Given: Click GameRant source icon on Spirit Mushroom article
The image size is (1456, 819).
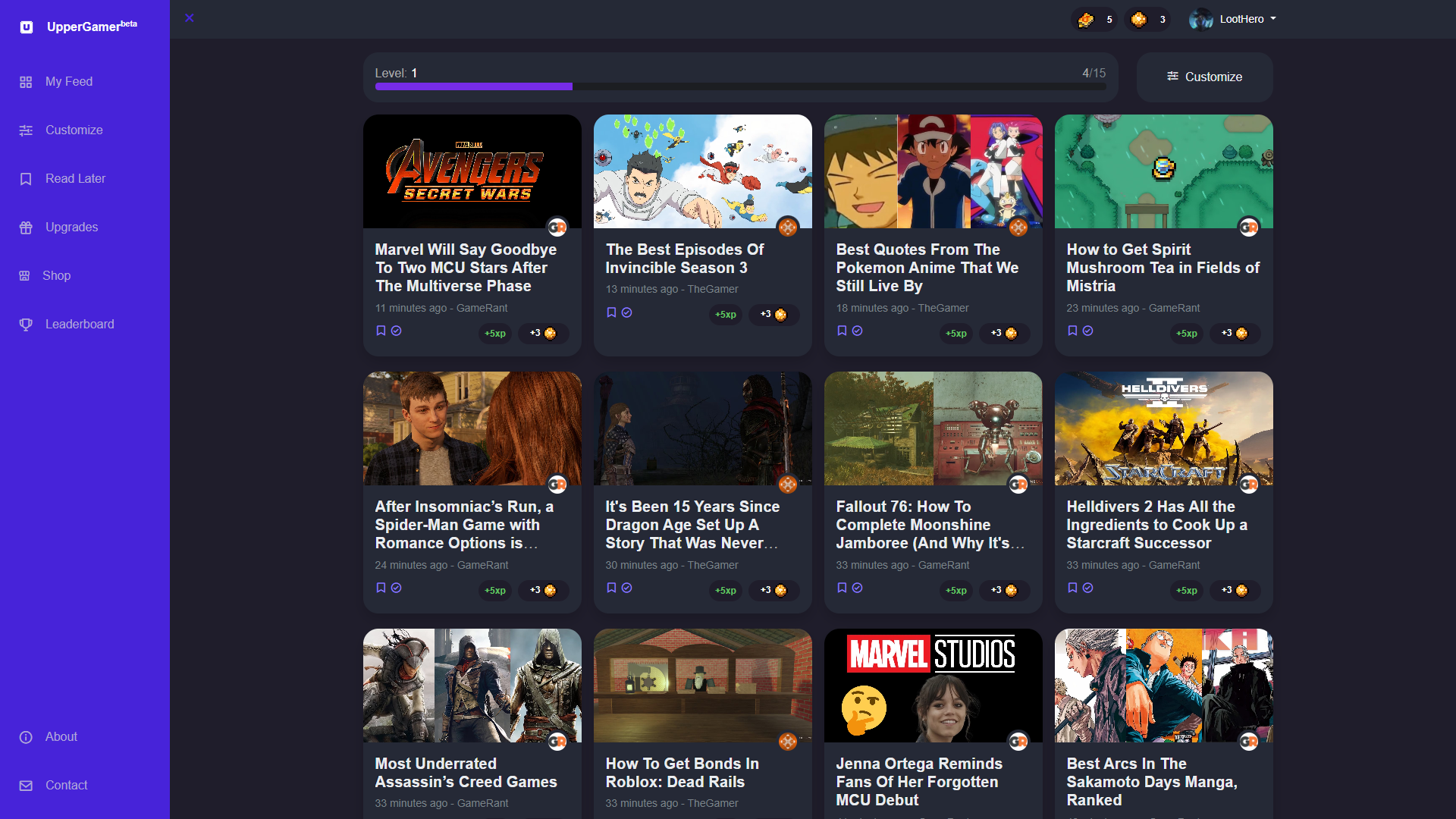Looking at the screenshot, I should [1249, 227].
